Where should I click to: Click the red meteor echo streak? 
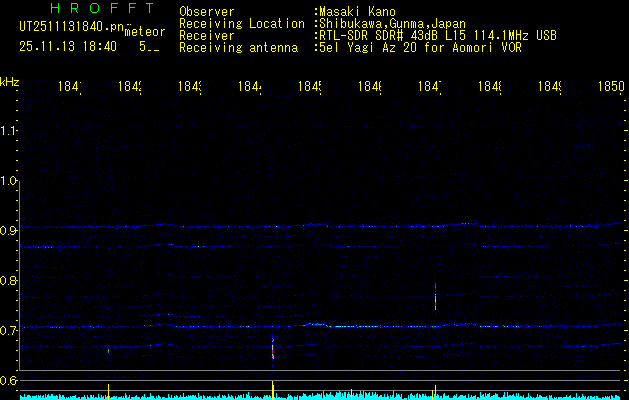pos(273,351)
